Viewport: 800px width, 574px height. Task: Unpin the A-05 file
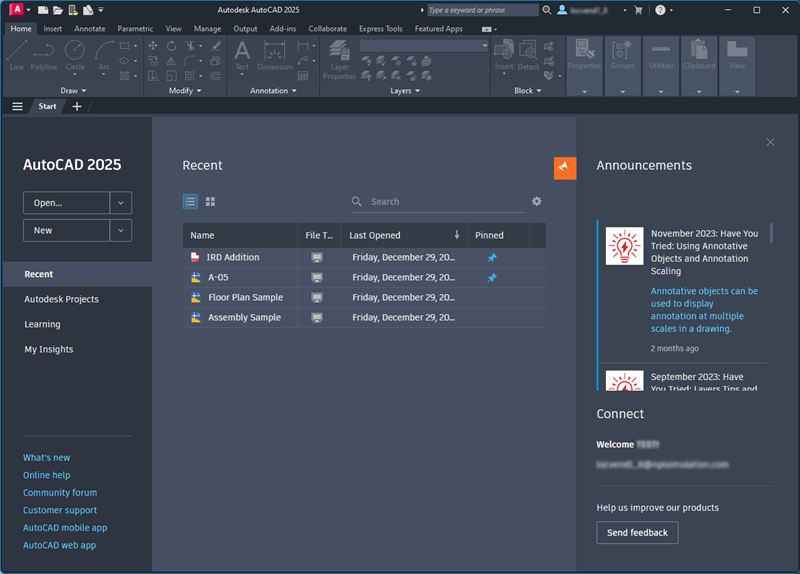coord(492,278)
